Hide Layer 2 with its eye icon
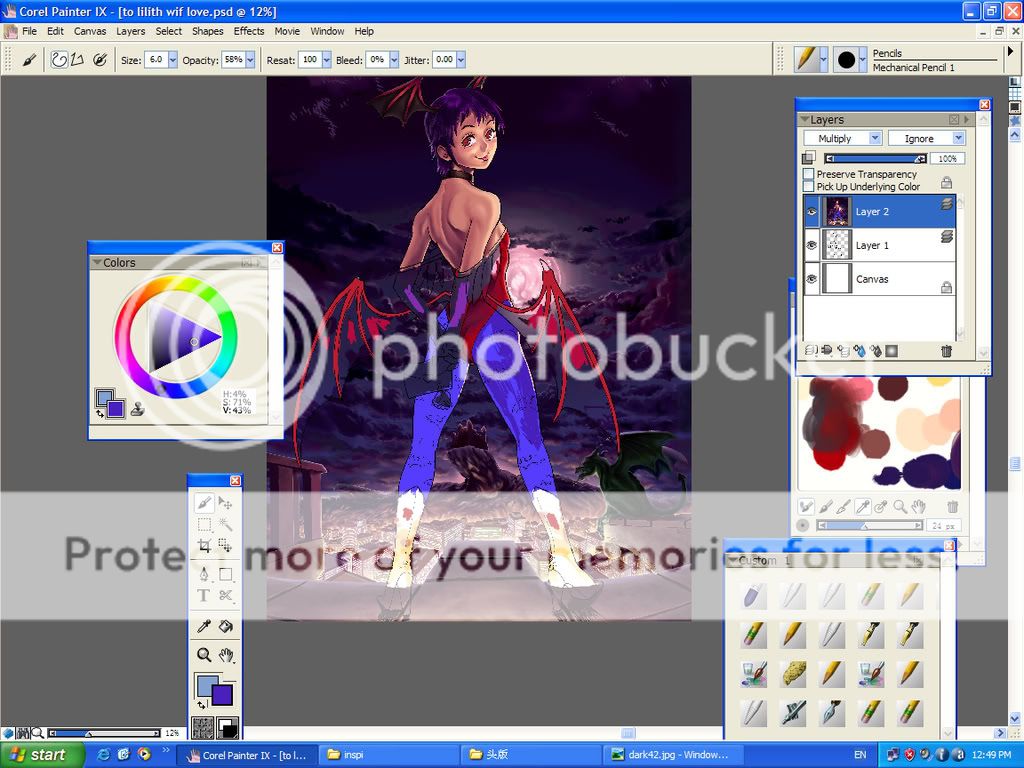1024x768 pixels. pyautogui.click(x=811, y=212)
